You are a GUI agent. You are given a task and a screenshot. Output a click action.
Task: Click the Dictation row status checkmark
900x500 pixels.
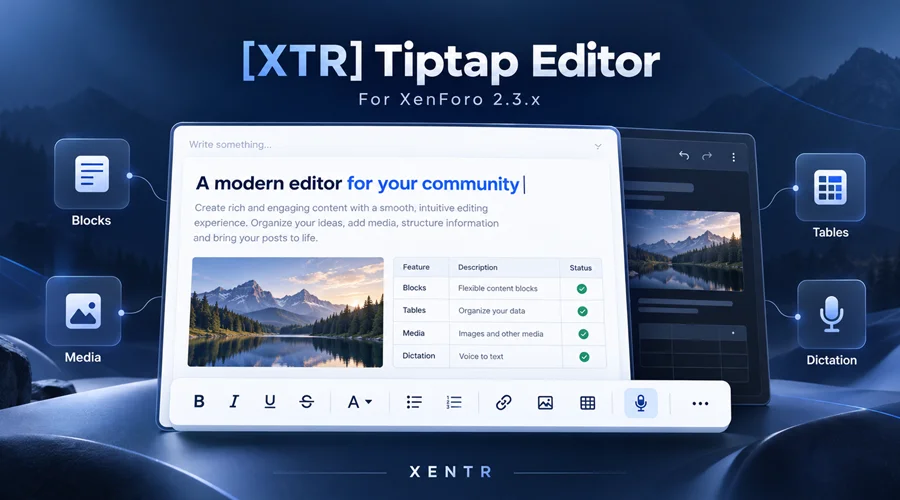click(584, 357)
